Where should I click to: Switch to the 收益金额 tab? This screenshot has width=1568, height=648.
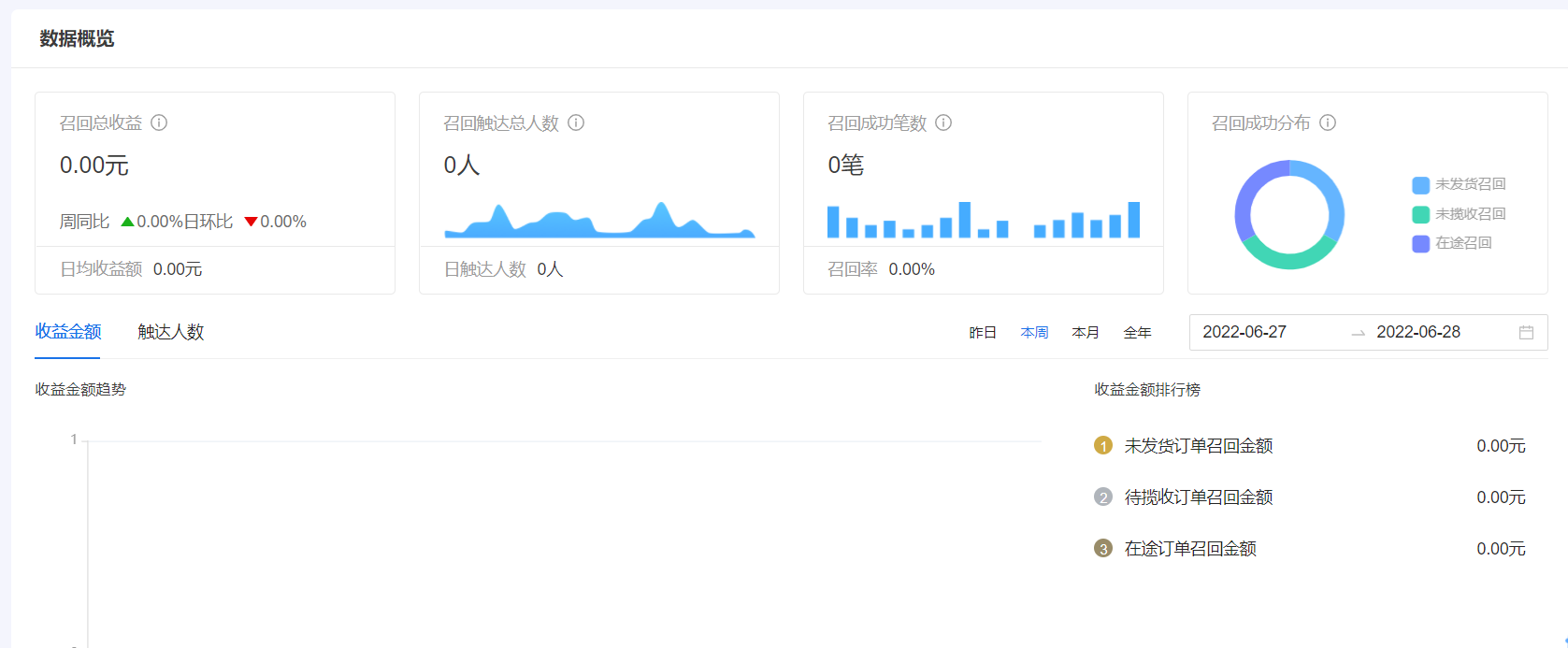(x=68, y=332)
